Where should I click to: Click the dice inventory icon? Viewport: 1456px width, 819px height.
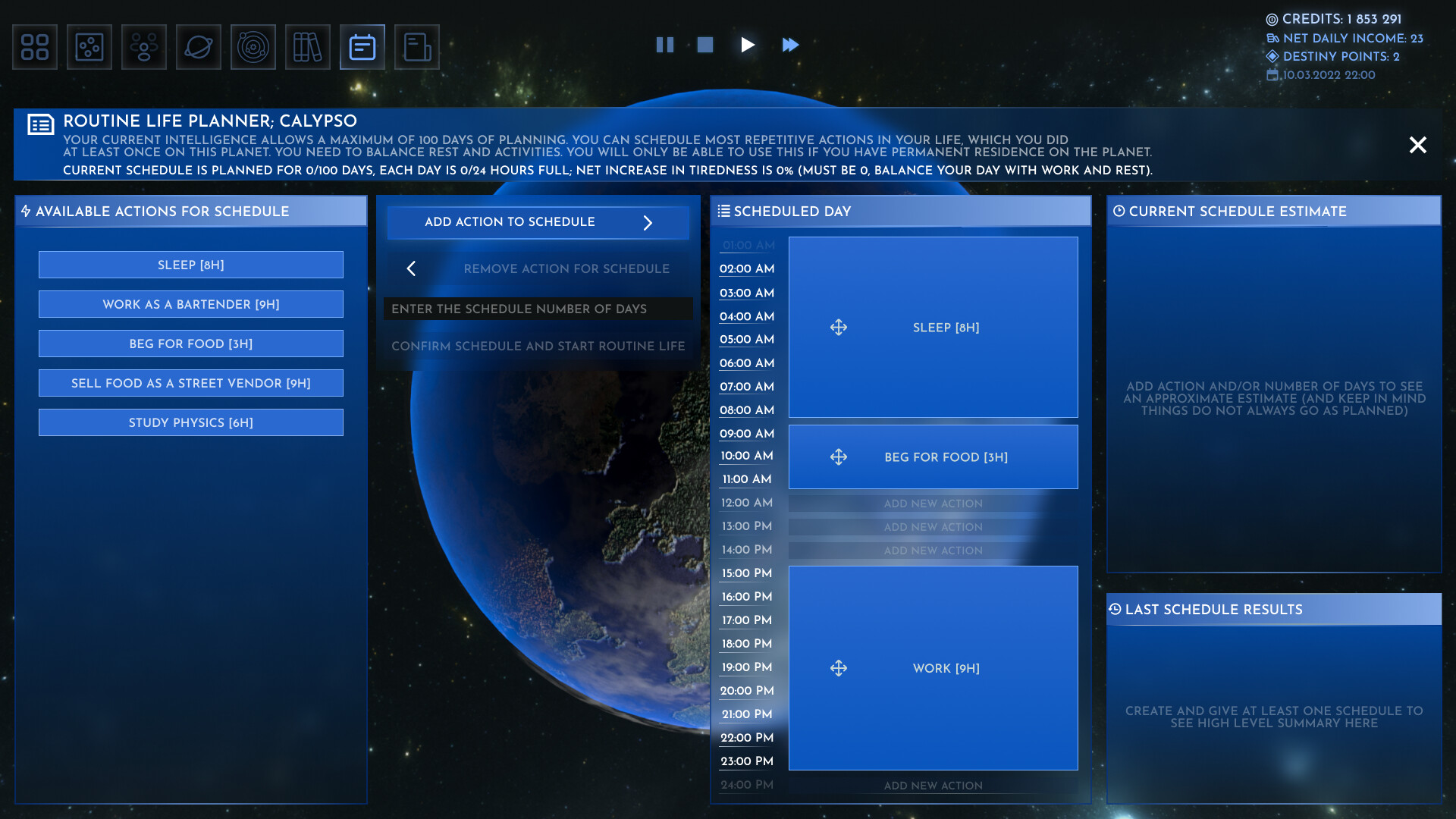point(89,46)
